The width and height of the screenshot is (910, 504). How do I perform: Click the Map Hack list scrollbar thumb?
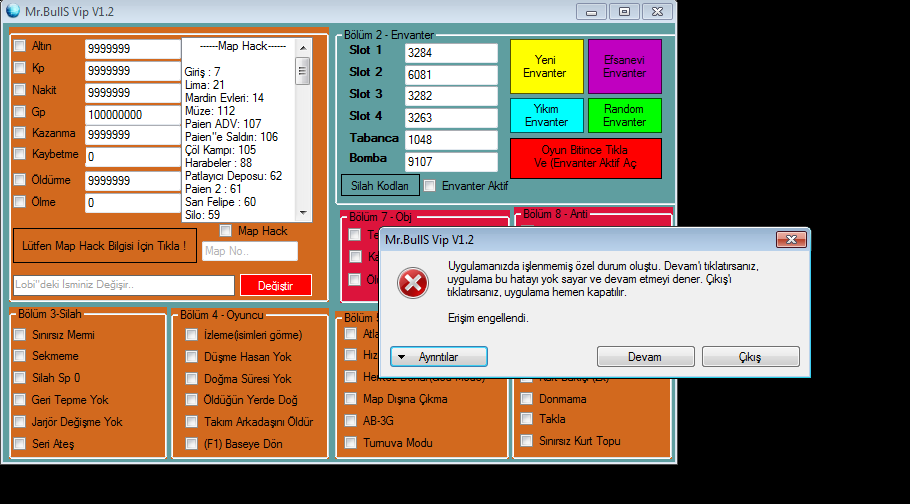(x=303, y=71)
